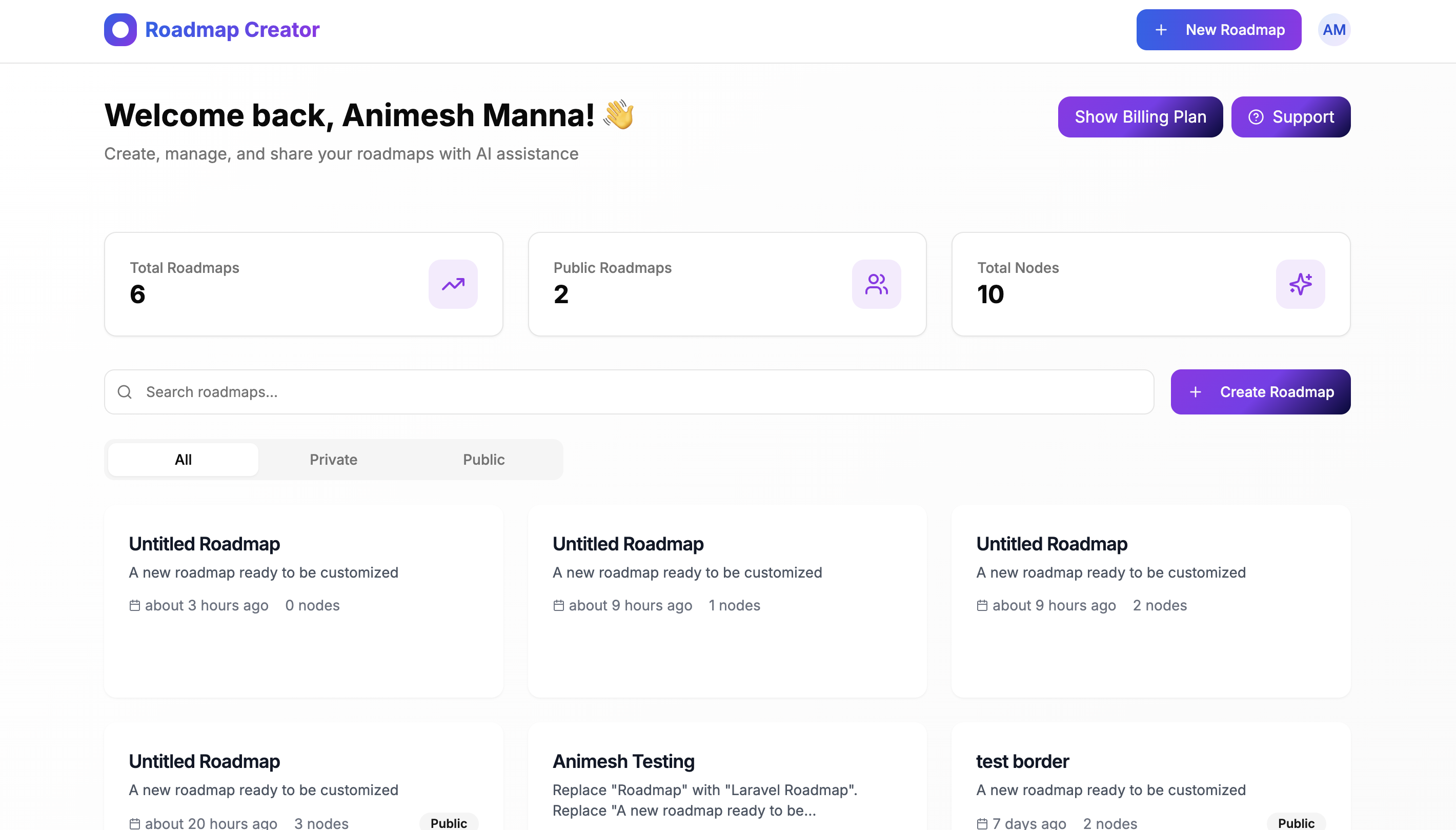This screenshot has height=830, width=1456.
Task: Click the Total Roadmaps trending arrow icon
Action: (x=453, y=284)
